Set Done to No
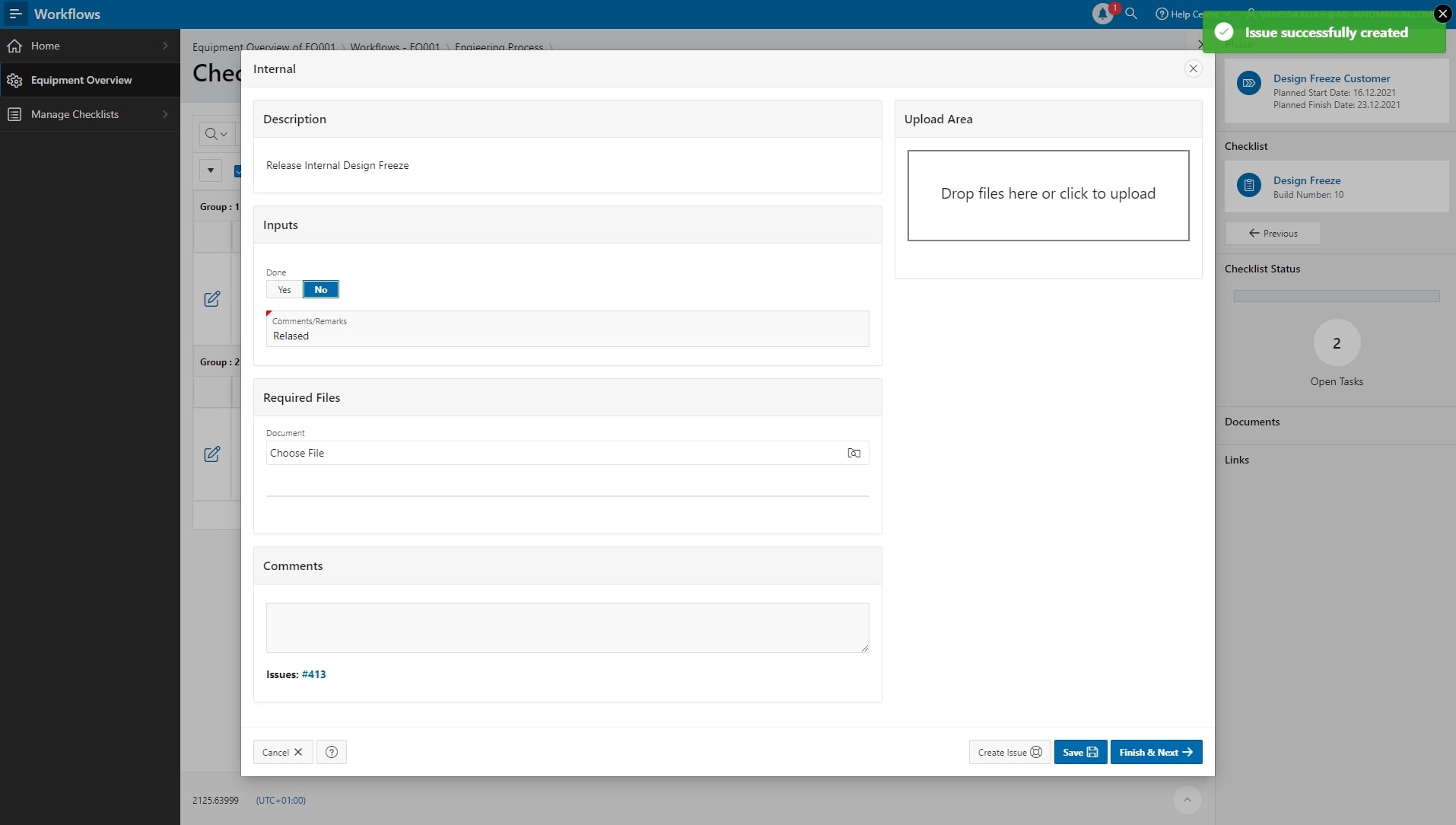This screenshot has height=825, width=1456. pos(321,290)
